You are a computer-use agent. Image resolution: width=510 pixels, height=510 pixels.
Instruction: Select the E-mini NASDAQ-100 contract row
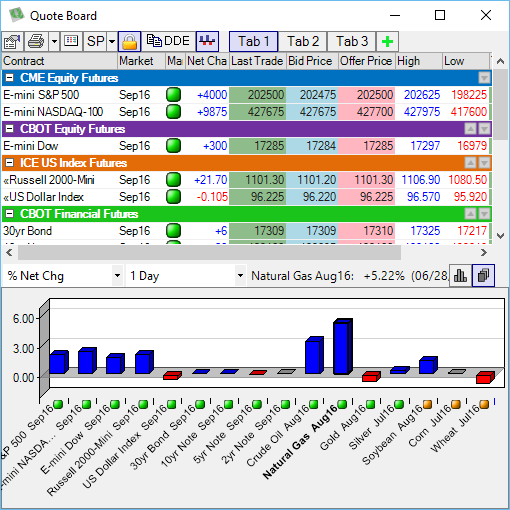(247, 112)
